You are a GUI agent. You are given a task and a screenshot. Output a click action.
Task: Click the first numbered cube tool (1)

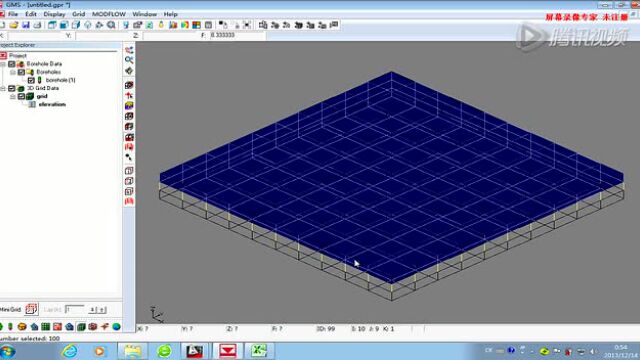click(129, 171)
